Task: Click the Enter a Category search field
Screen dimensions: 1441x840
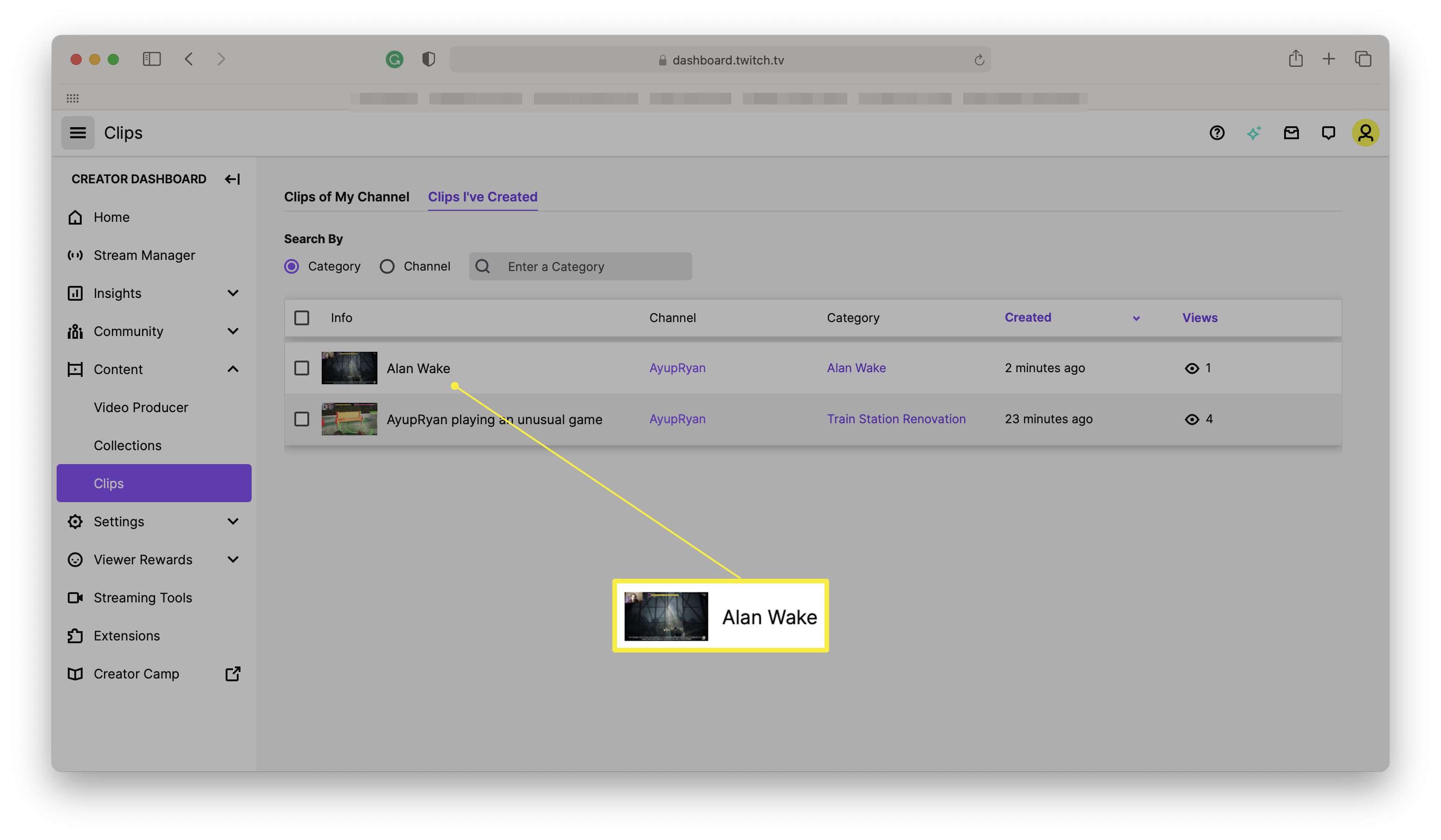Action: [592, 266]
